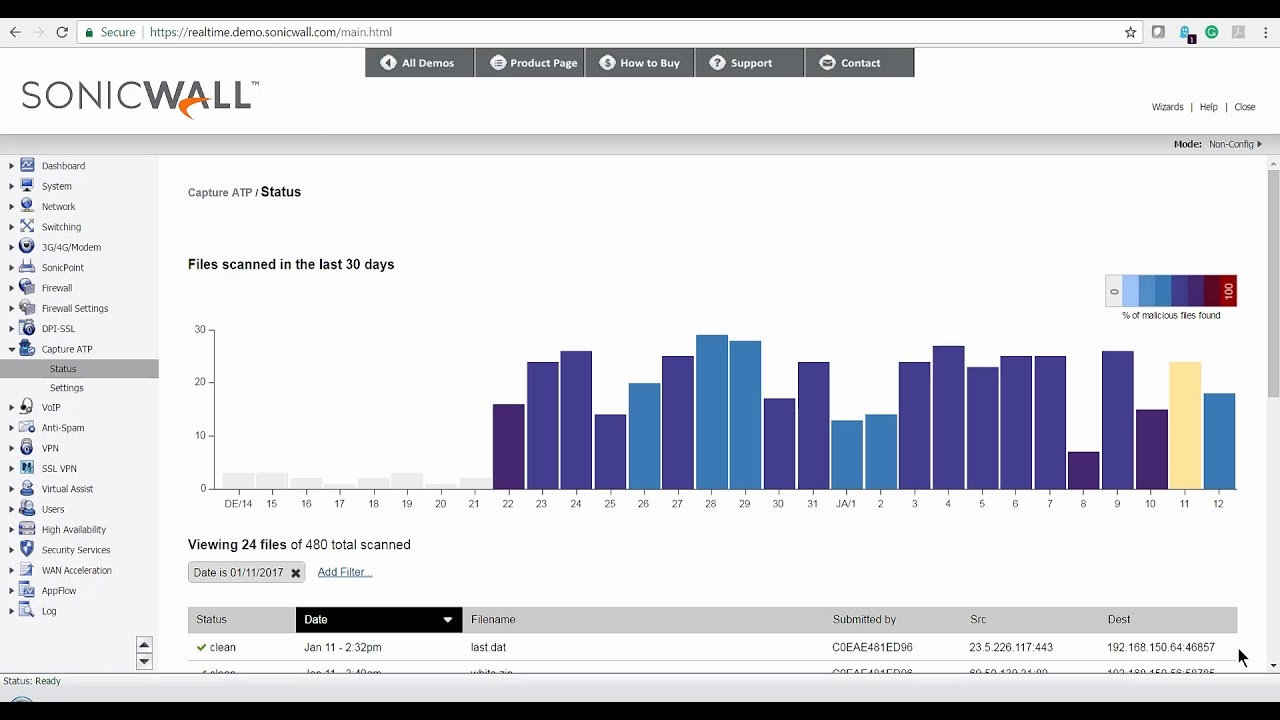Click the Users icon

[27, 509]
